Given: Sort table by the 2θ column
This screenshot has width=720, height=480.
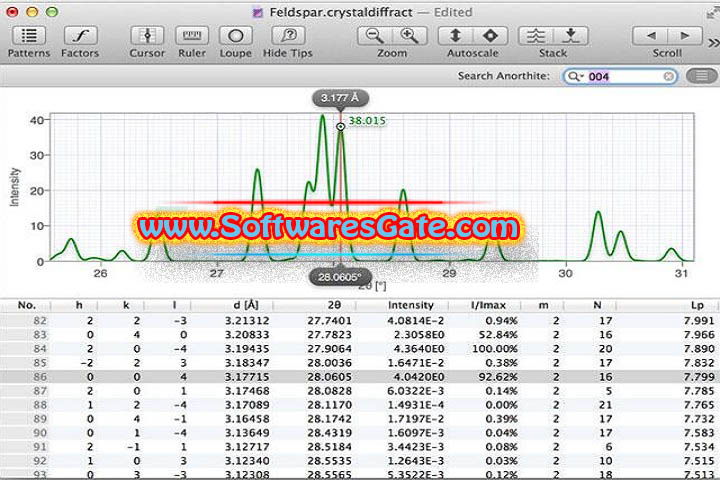Looking at the screenshot, I should [x=334, y=305].
